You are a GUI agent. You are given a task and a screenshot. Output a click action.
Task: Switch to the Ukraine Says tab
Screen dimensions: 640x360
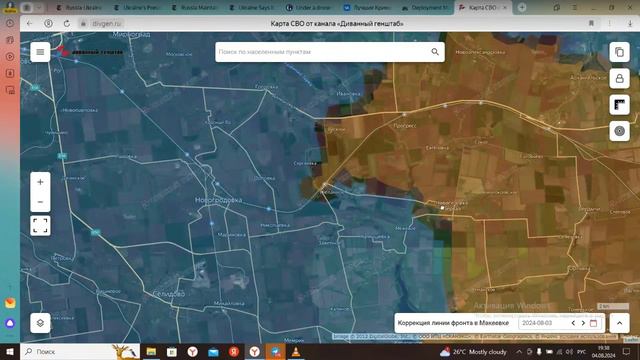click(253, 7)
